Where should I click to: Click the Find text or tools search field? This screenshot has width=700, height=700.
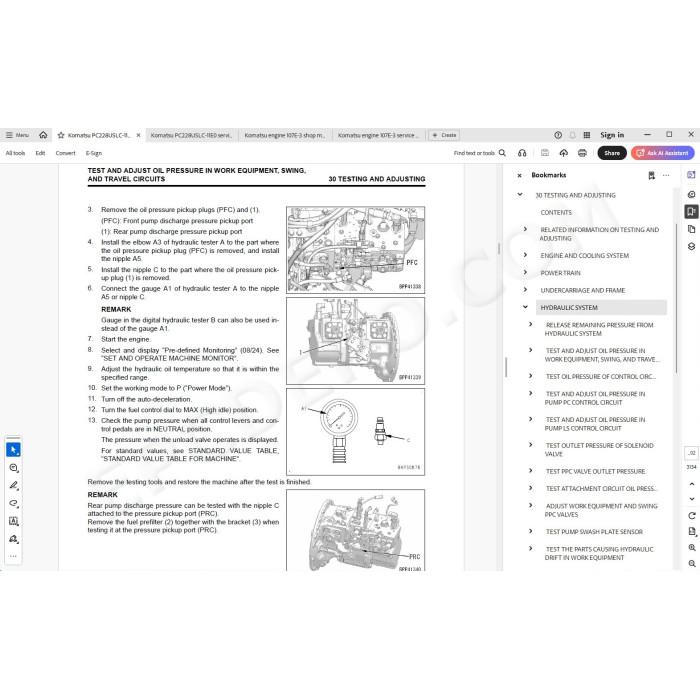point(479,153)
